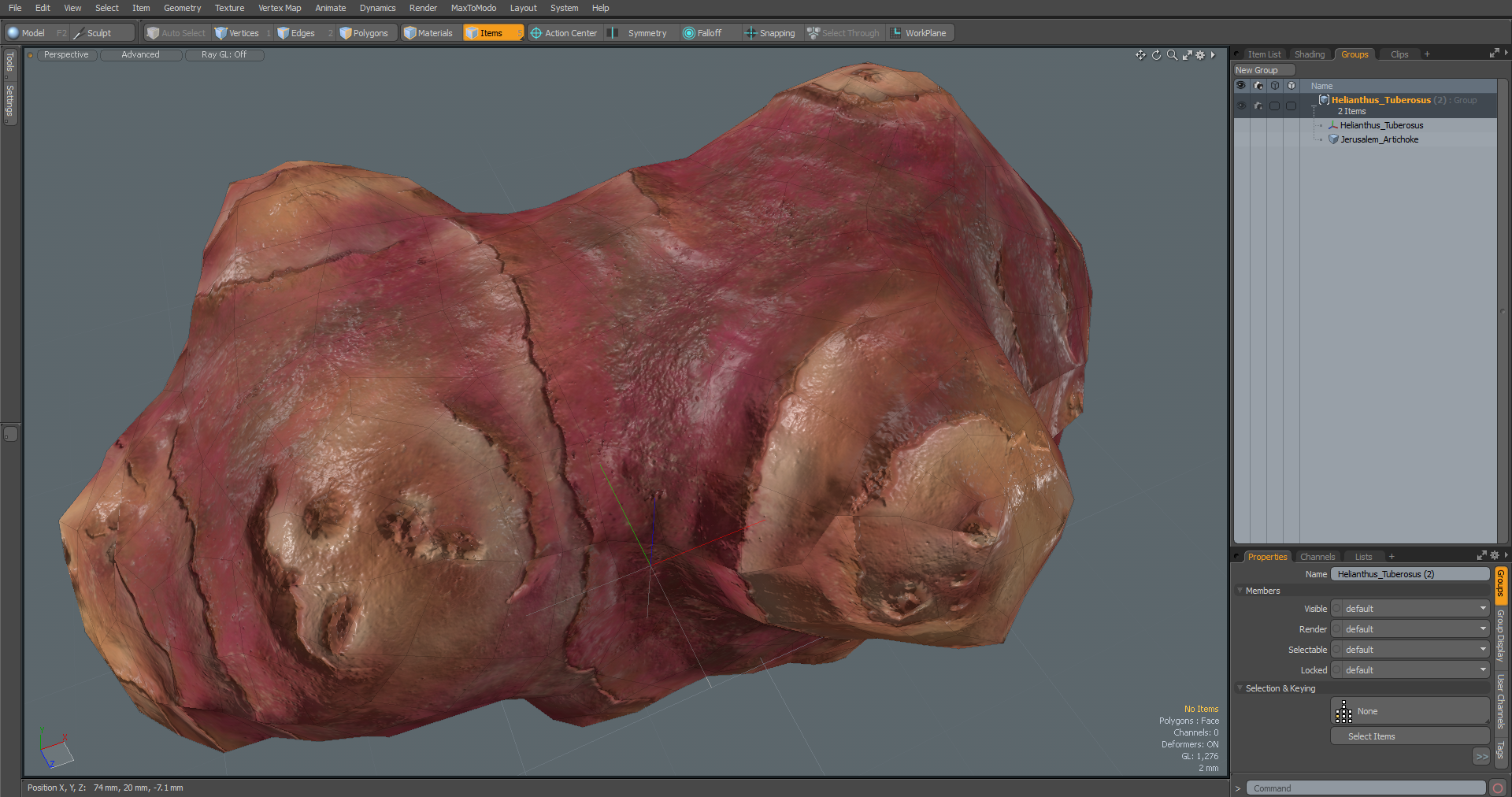Click the Command input field
The image size is (1512, 797).
point(1366,788)
